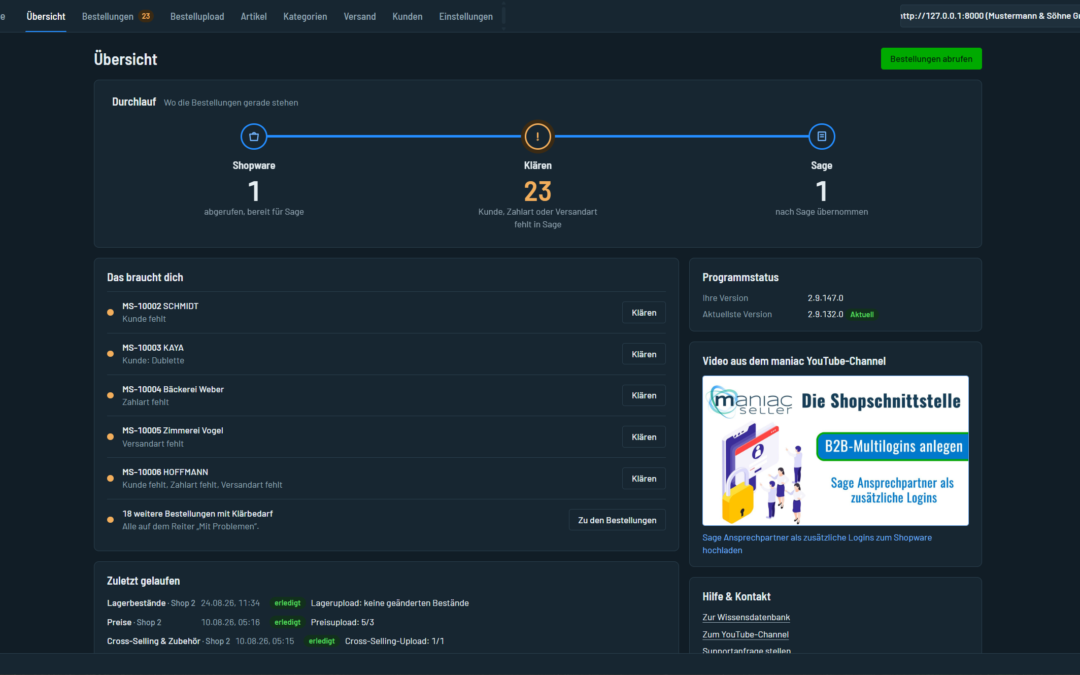
Task: Click the Klären warning stage icon
Action: [x=537, y=136]
